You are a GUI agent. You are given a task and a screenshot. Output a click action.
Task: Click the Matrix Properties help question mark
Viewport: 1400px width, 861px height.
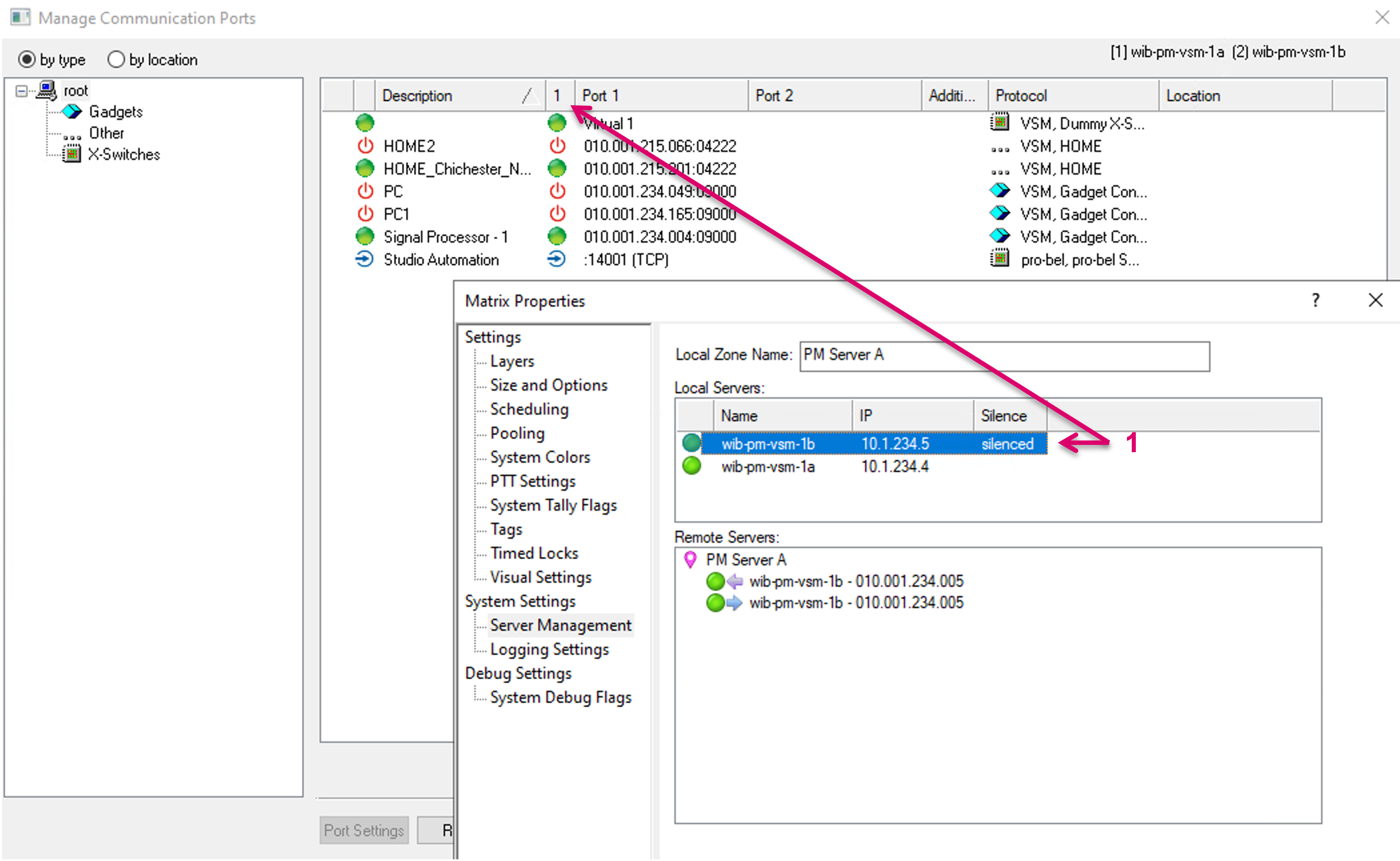[x=1315, y=300]
